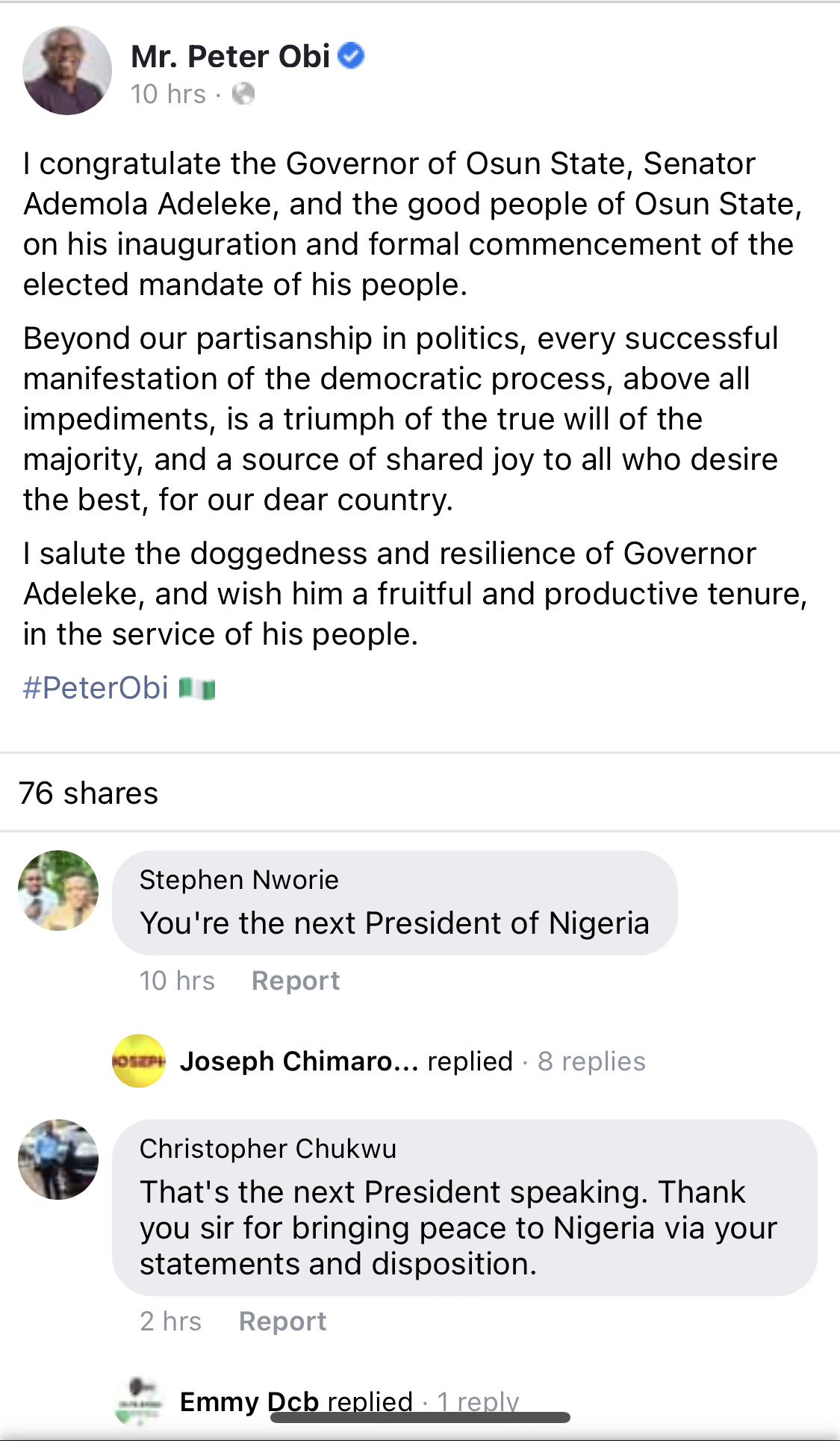The image size is (840, 1441).
Task: Click the blue verified badge icon
Action: click(351, 56)
